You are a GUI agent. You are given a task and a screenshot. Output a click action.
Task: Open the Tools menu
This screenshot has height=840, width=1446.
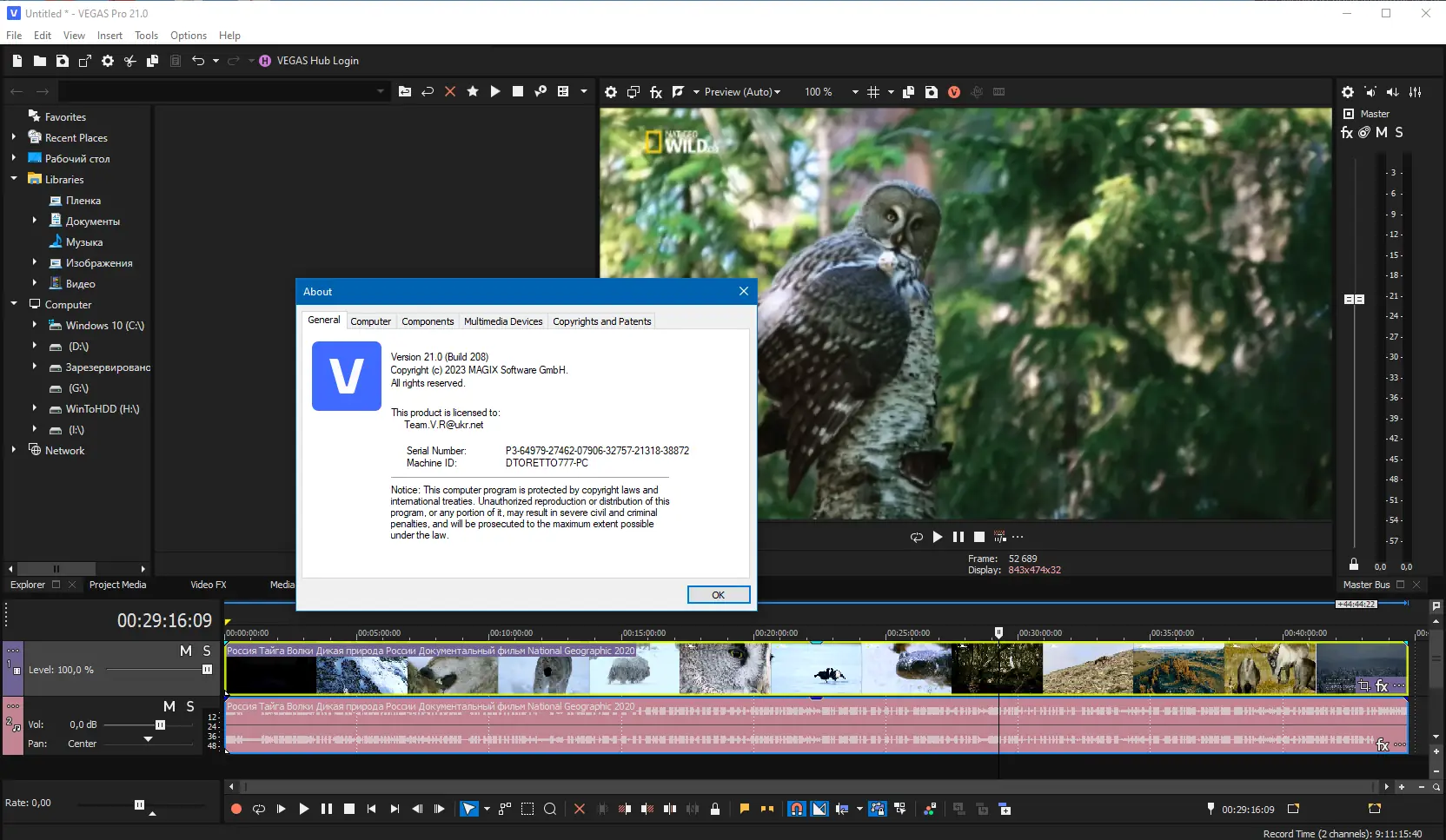pos(146,36)
